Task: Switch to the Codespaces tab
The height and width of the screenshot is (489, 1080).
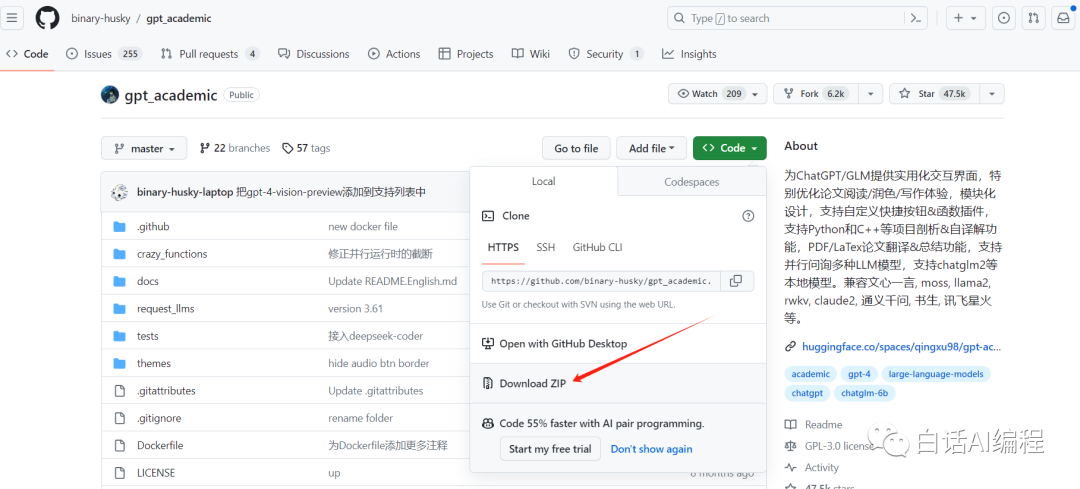Action: [x=692, y=182]
